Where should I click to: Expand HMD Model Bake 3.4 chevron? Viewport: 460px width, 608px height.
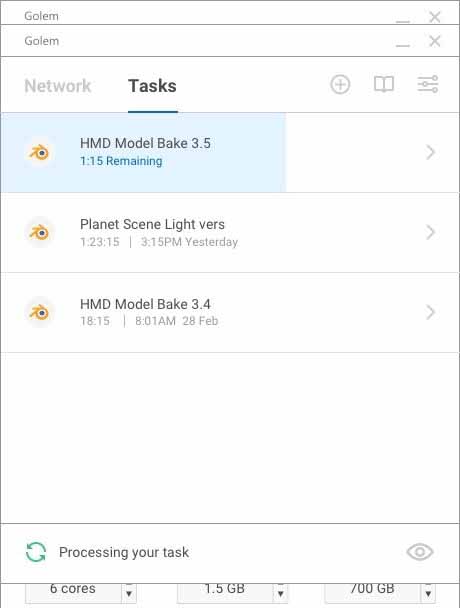pyautogui.click(x=430, y=312)
